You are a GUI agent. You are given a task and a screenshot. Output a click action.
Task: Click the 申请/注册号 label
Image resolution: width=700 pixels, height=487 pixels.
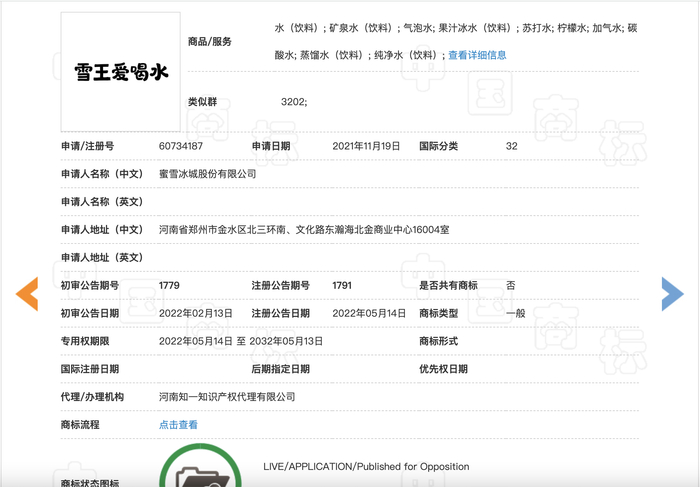tap(88, 146)
